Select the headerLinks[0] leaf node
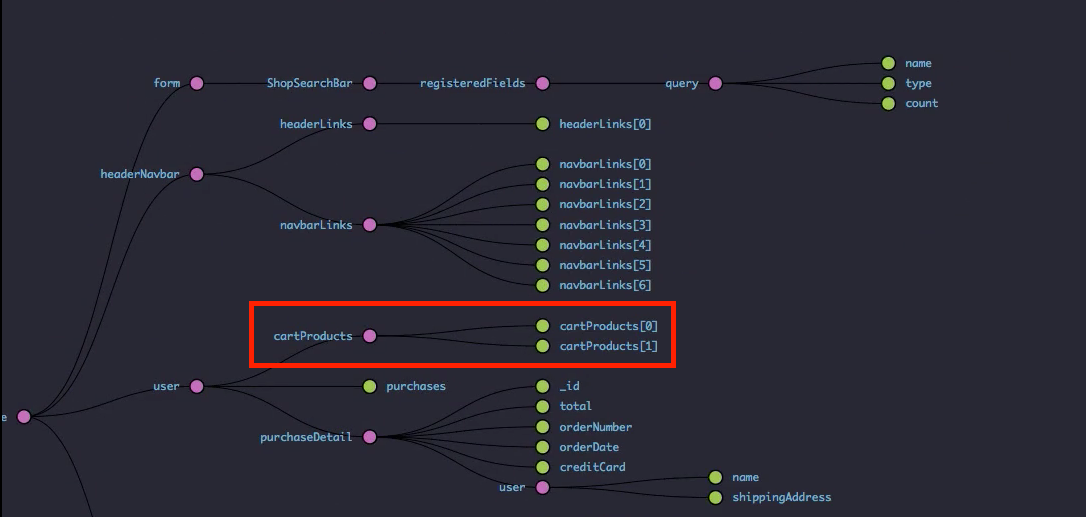Screen dimensions: 1086x517 coord(543,124)
